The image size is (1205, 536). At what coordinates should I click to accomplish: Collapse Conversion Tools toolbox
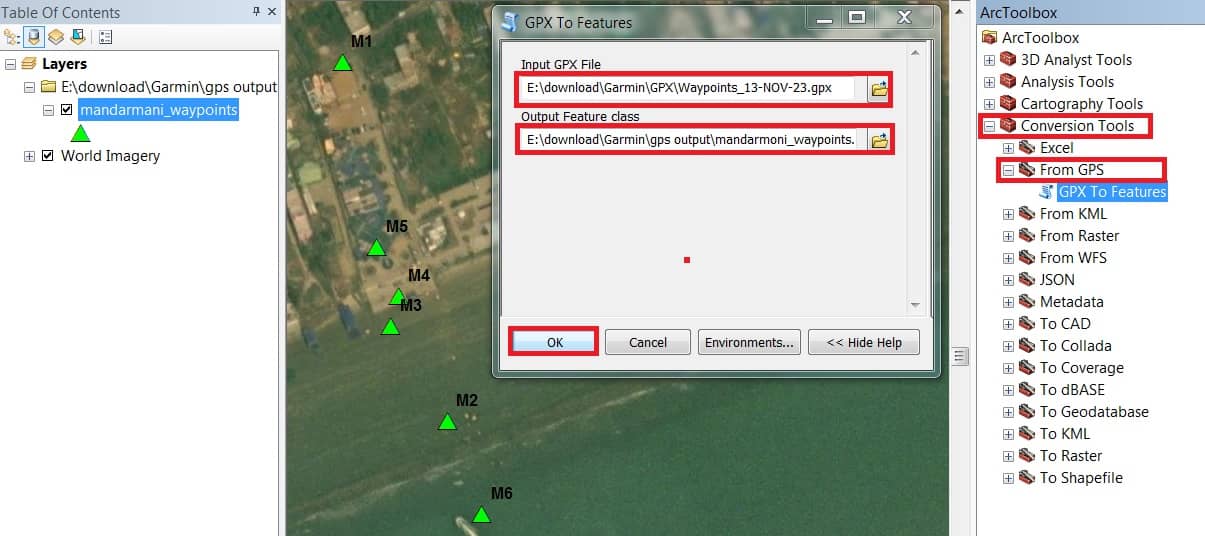point(990,126)
